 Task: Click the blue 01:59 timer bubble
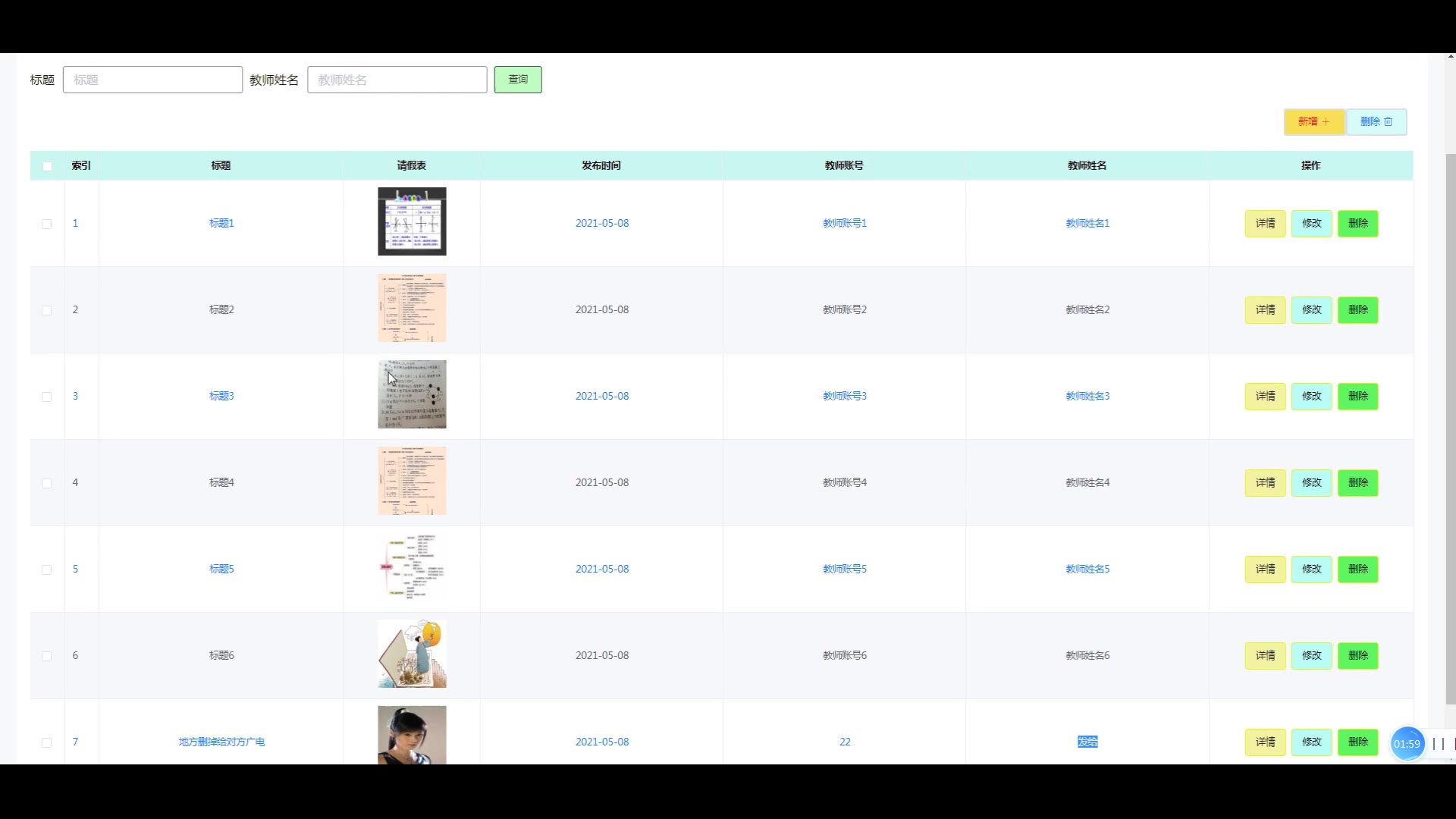tap(1407, 744)
